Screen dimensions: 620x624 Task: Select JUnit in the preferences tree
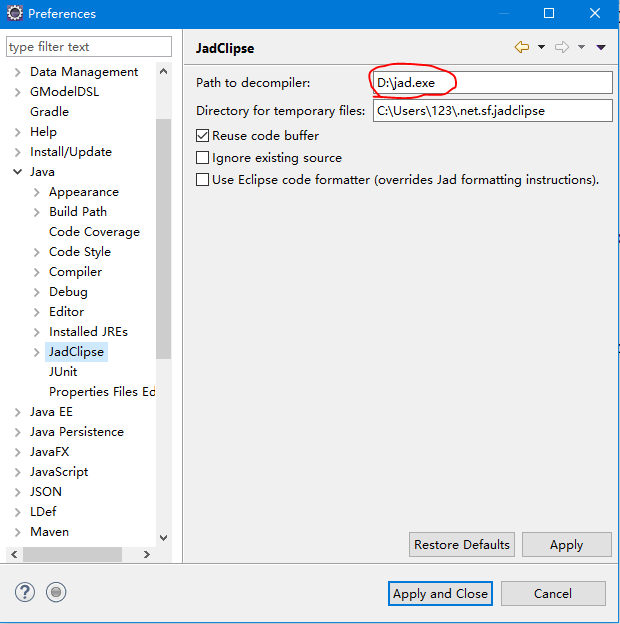click(x=63, y=372)
